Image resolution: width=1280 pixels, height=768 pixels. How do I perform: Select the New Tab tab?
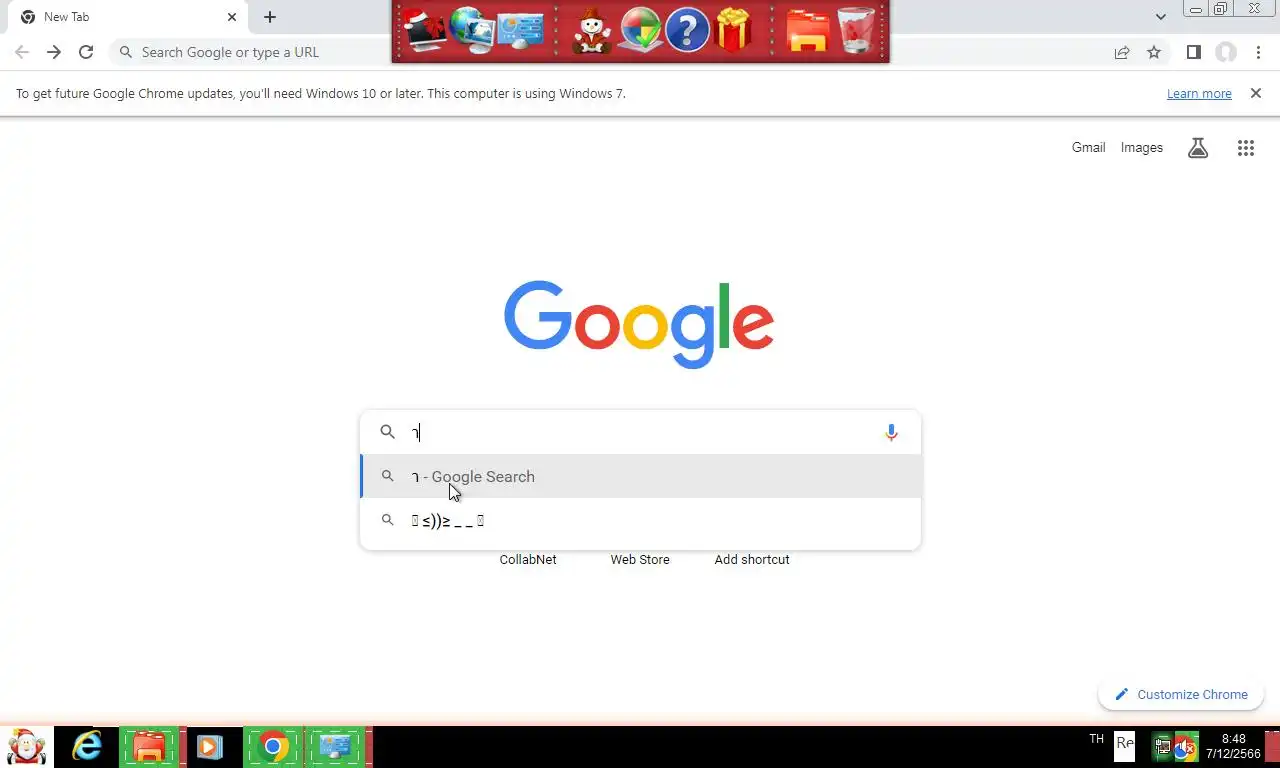coord(130,17)
